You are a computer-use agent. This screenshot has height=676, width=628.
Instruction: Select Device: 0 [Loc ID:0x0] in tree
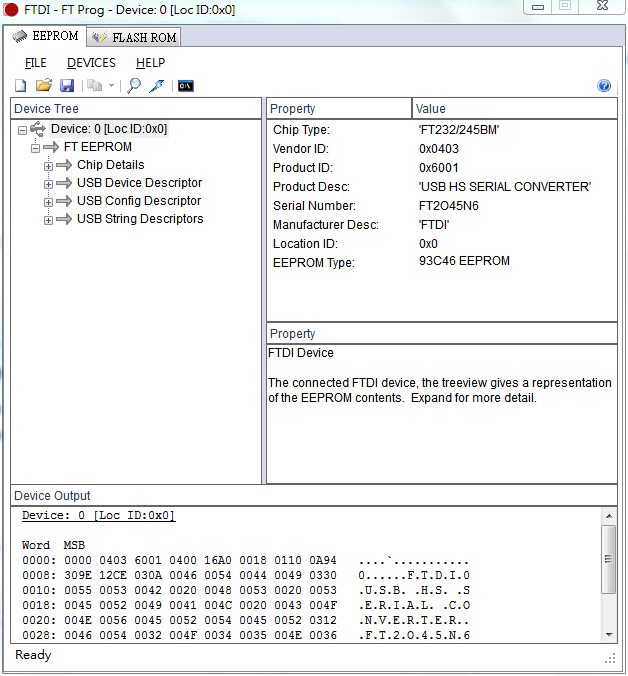point(109,129)
